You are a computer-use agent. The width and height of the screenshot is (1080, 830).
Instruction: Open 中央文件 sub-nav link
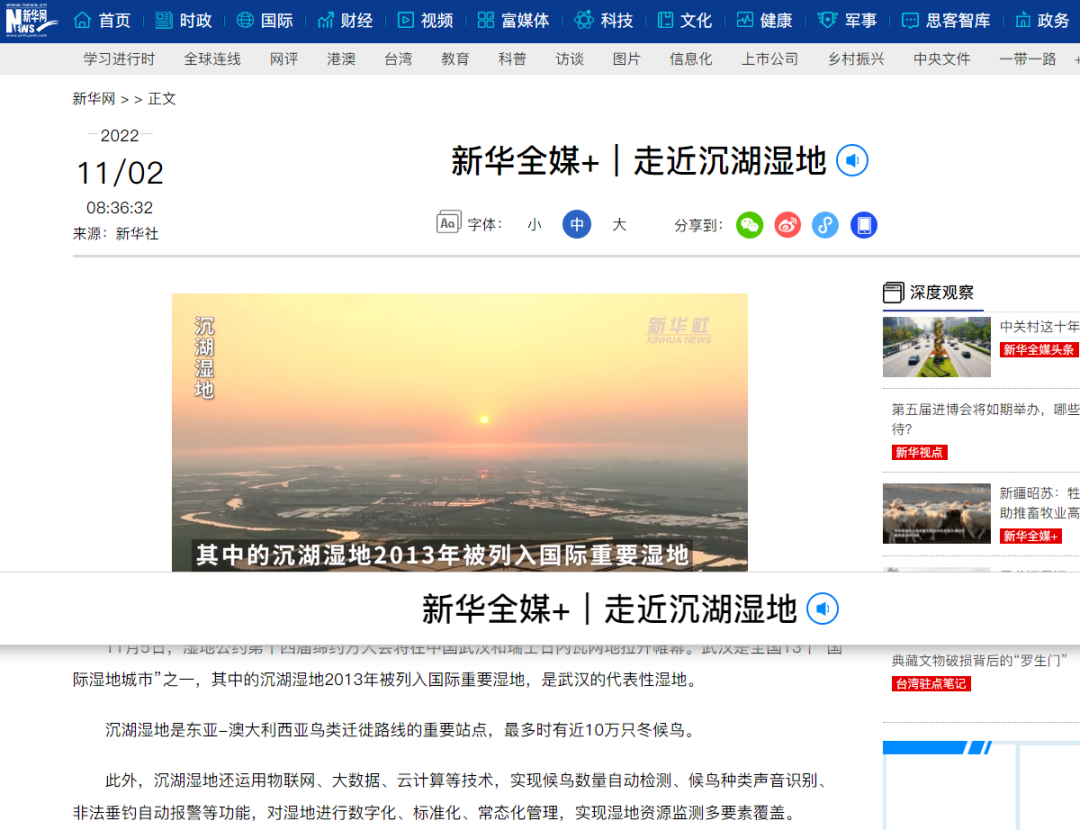(x=942, y=59)
